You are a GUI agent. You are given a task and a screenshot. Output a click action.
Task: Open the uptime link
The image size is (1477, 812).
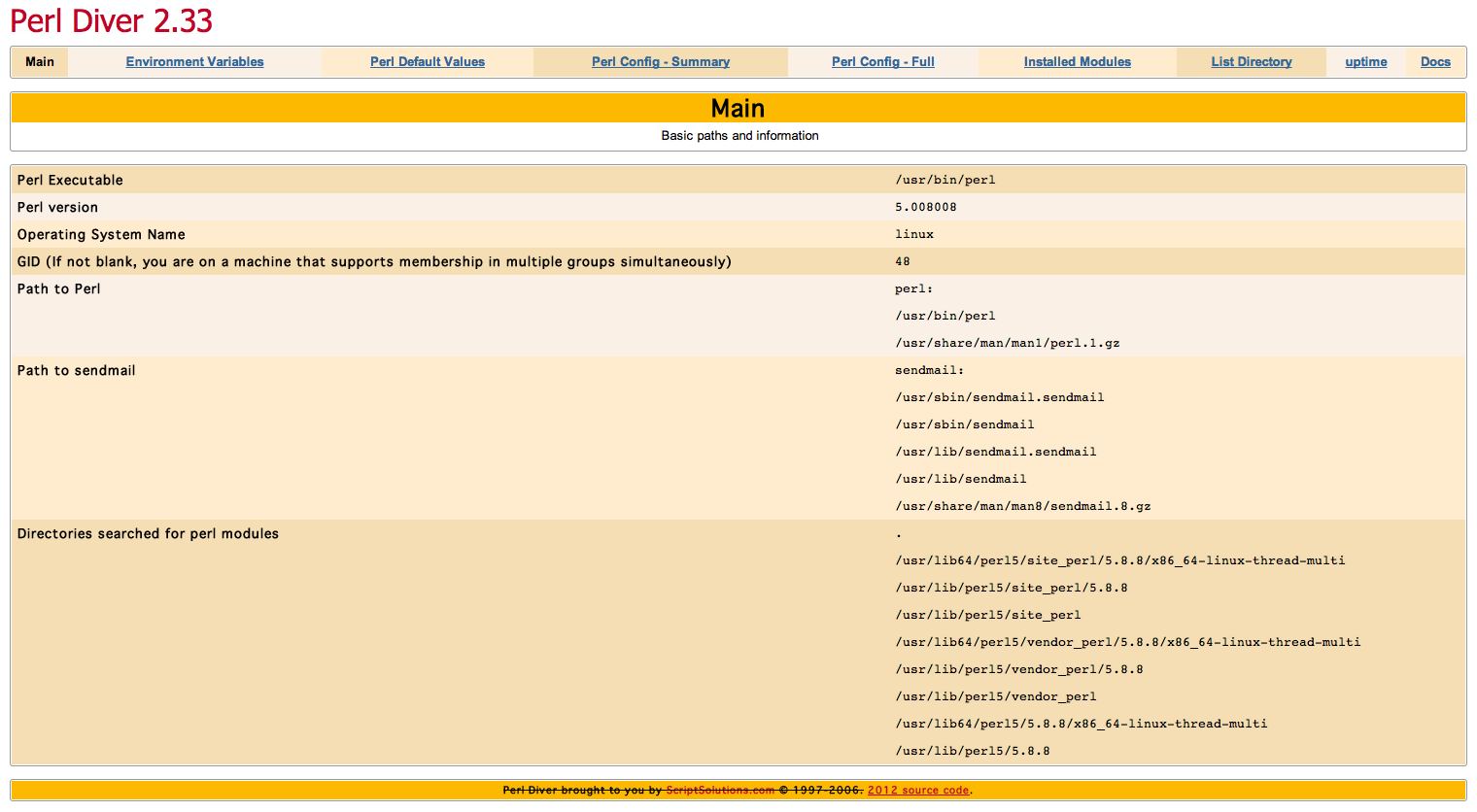[x=1366, y=62]
